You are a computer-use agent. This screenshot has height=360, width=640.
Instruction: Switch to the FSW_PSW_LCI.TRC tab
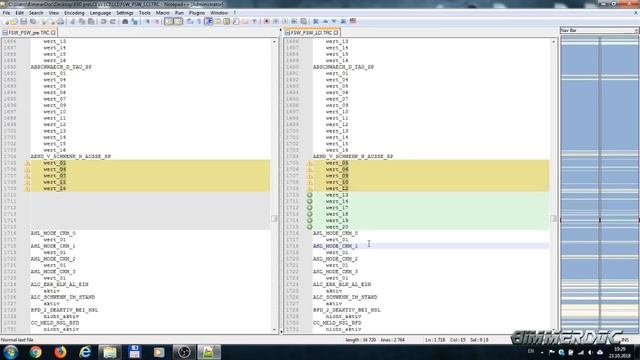[311, 33]
